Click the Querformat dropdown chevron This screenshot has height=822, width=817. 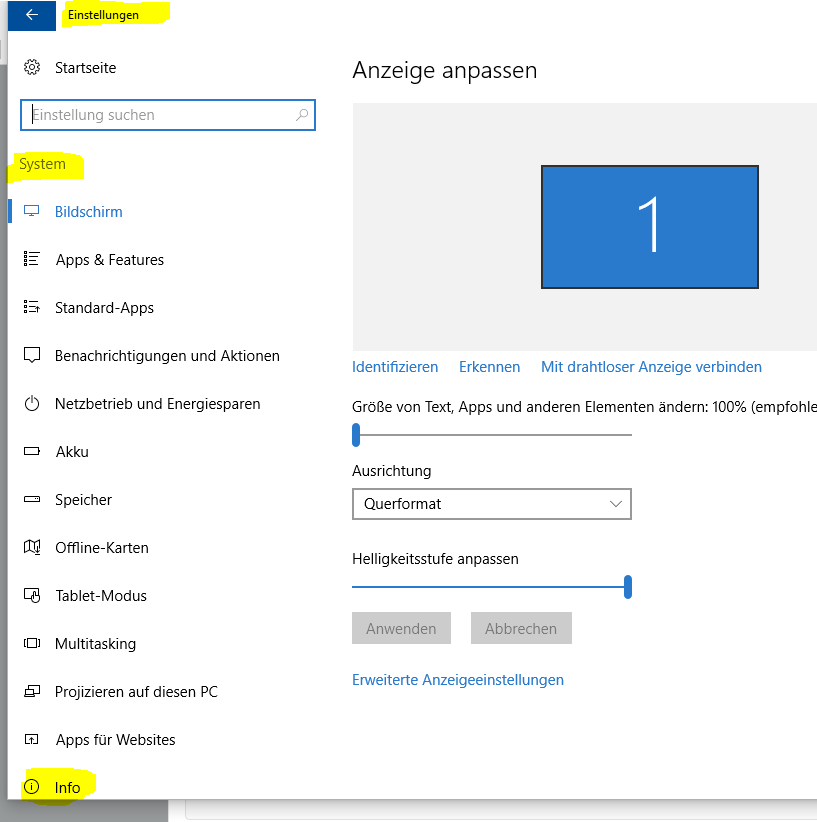pyautogui.click(x=616, y=504)
